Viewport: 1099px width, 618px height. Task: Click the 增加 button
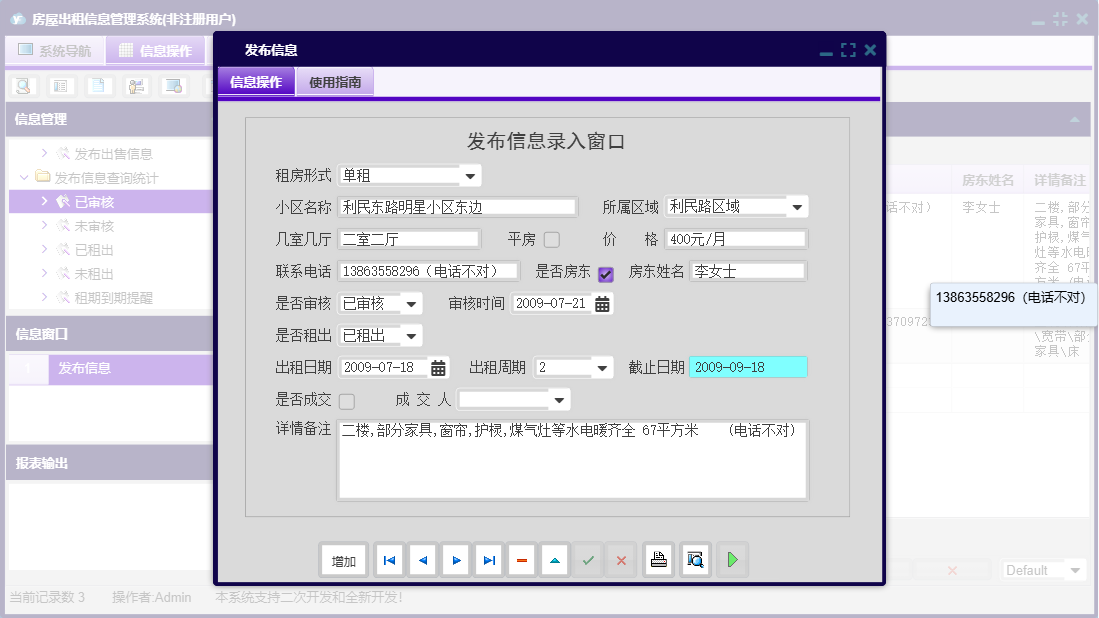(x=343, y=560)
